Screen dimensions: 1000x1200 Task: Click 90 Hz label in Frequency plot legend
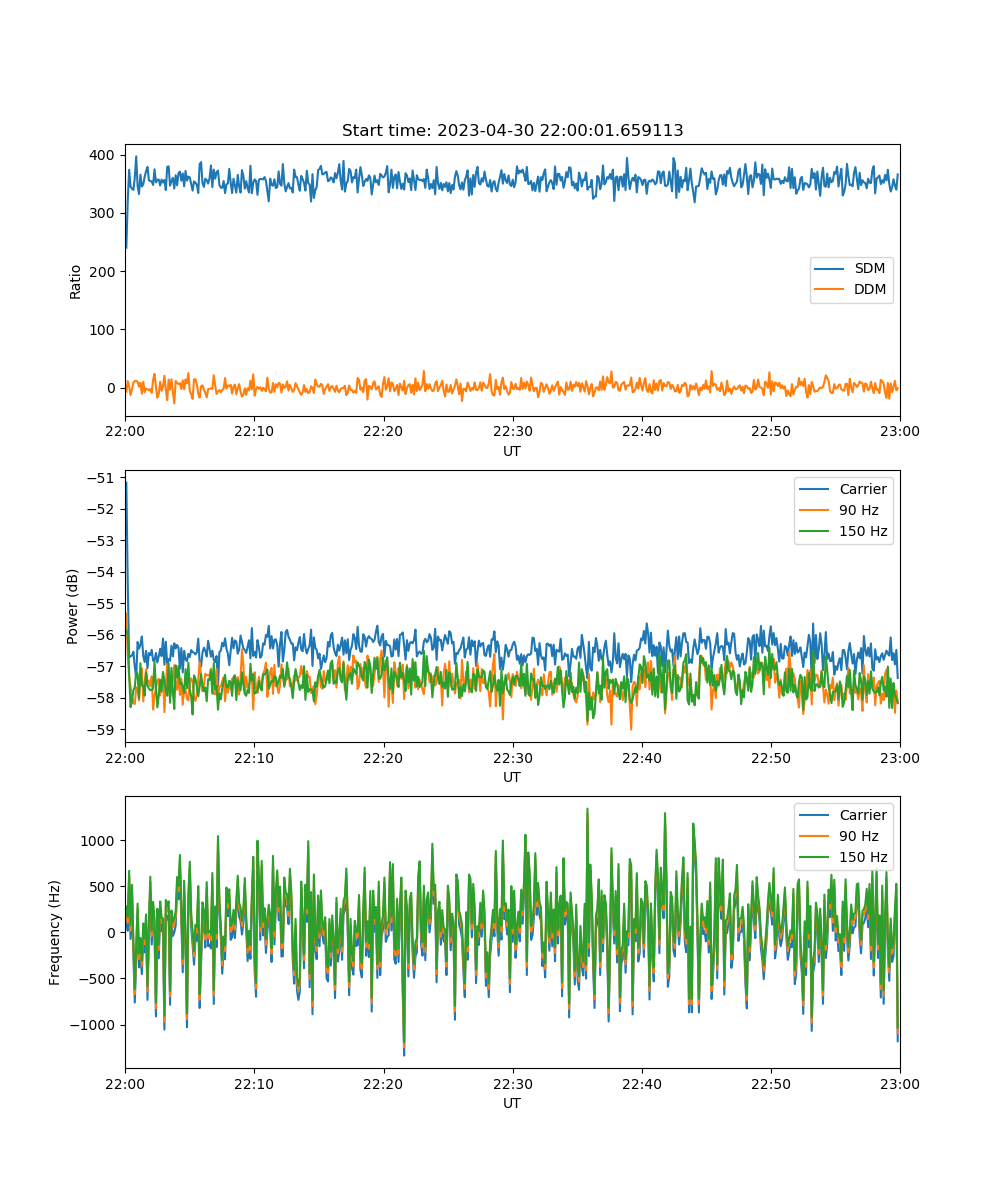click(860, 836)
